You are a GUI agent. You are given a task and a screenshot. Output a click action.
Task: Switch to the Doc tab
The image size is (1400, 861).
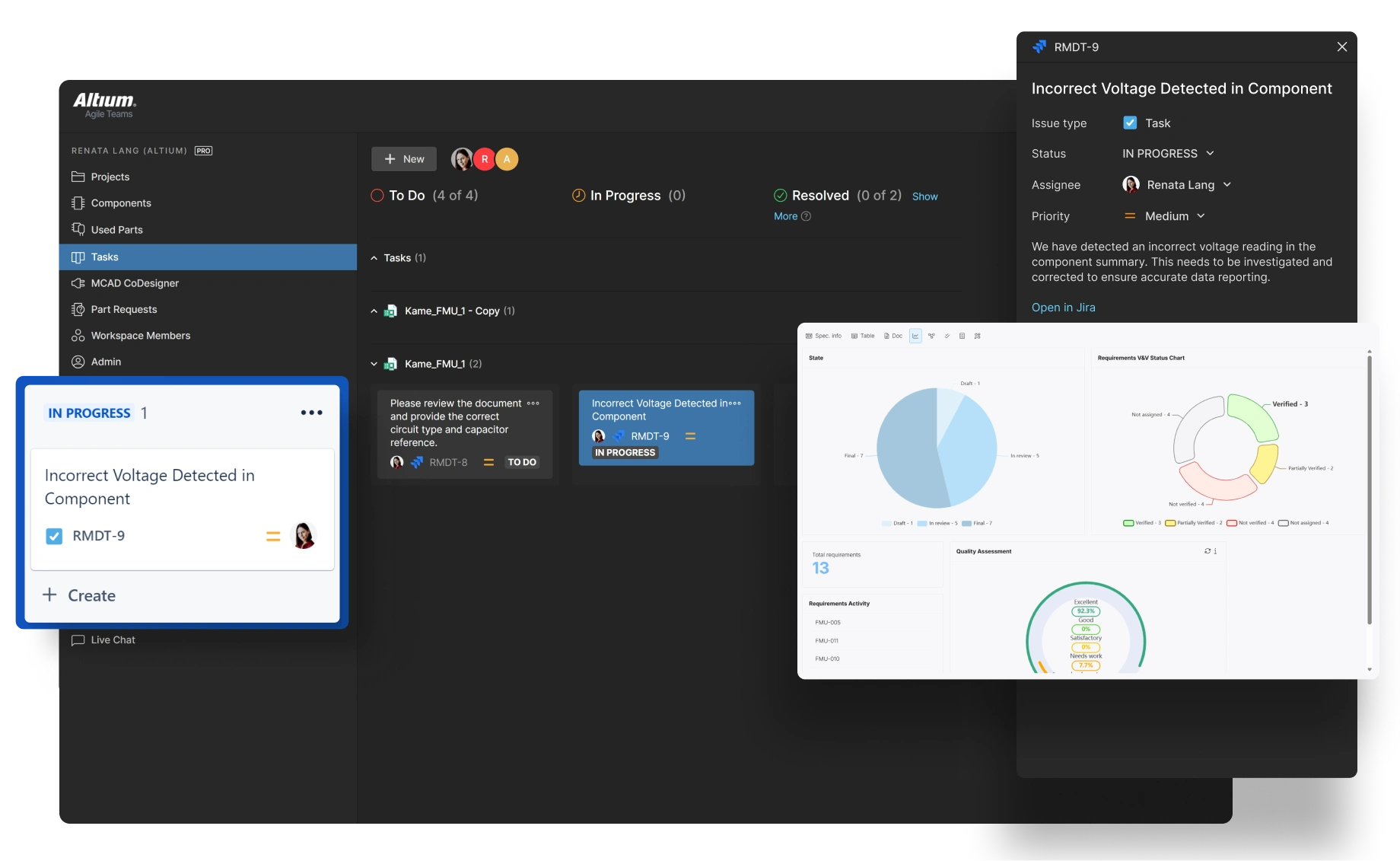(x=893, y=336)
